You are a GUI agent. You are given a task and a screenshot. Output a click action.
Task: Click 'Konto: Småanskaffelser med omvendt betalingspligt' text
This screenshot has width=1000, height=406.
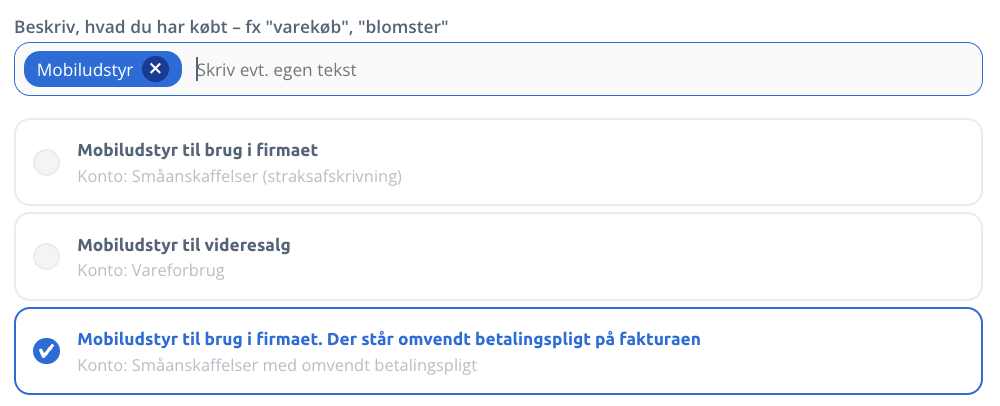click(x=277, y=365)
